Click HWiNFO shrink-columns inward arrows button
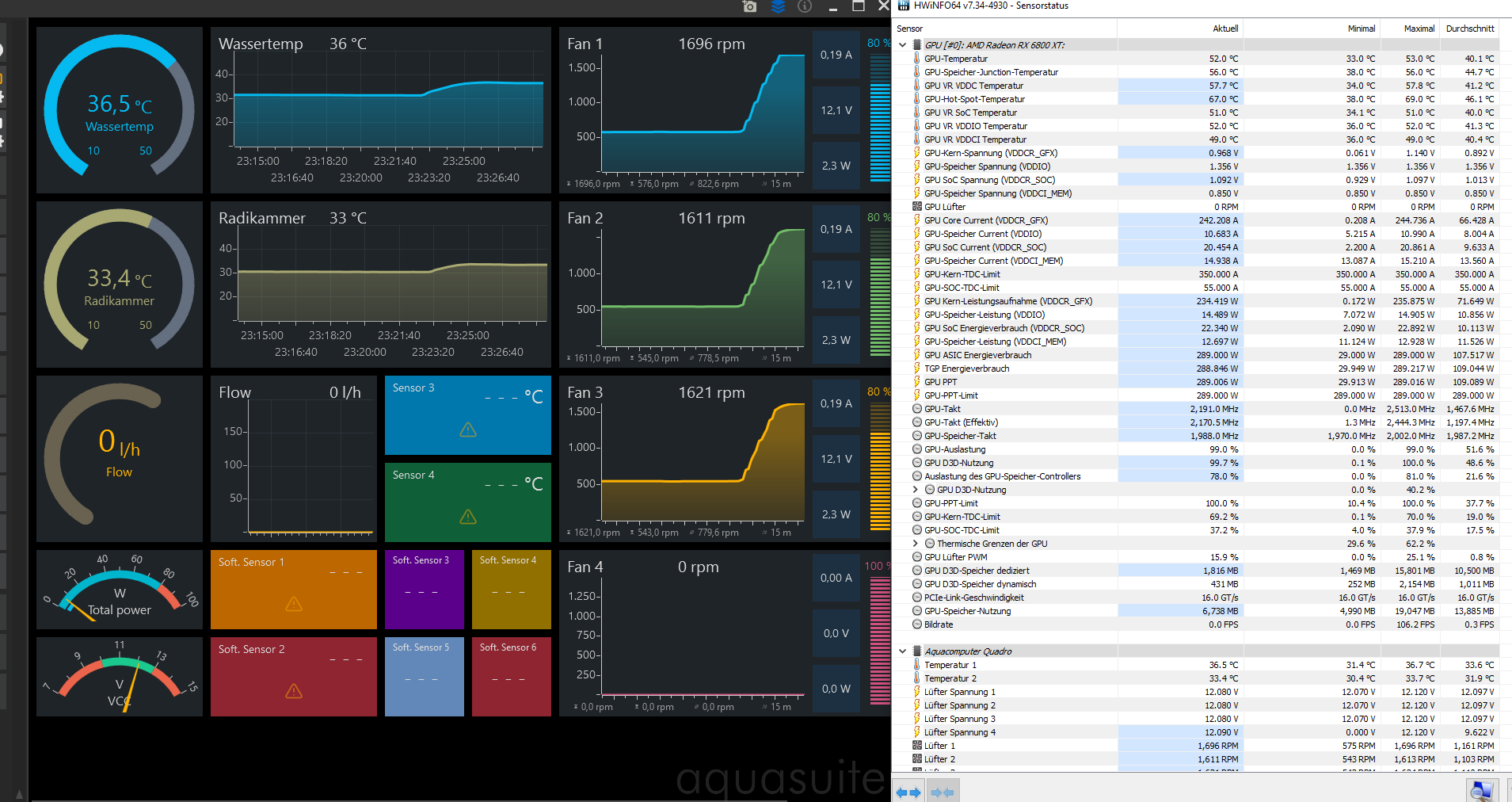This screenshot has height=802, width=1512. [x=943, y=792]
